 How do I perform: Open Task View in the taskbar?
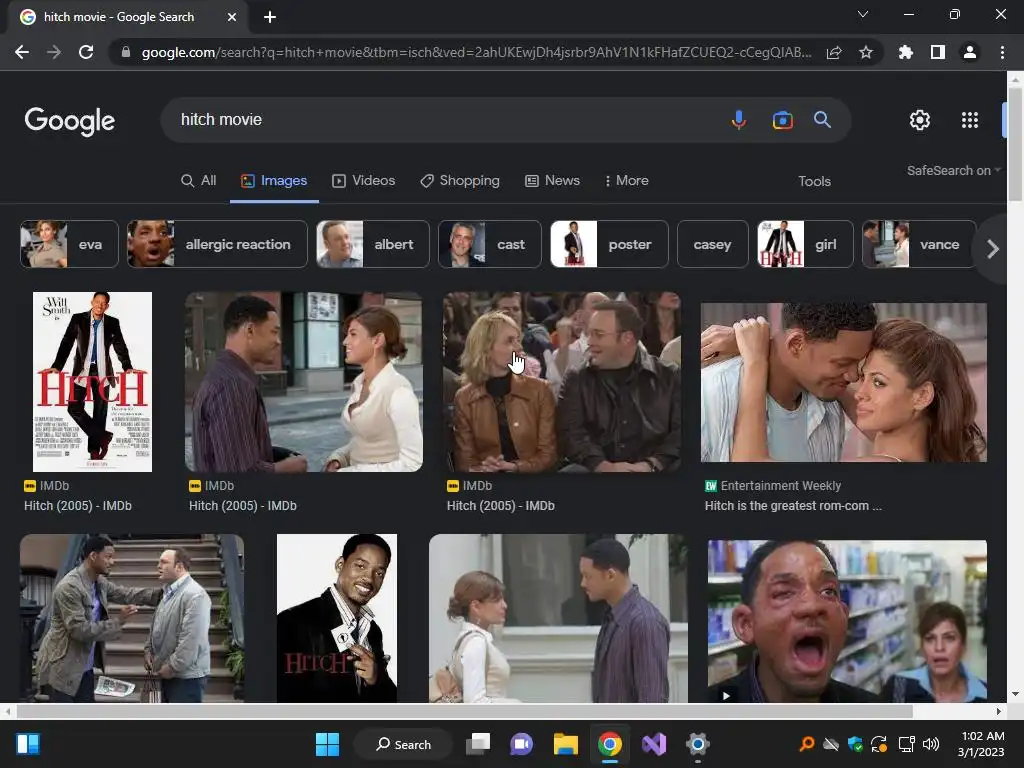[x=478, y=744]
